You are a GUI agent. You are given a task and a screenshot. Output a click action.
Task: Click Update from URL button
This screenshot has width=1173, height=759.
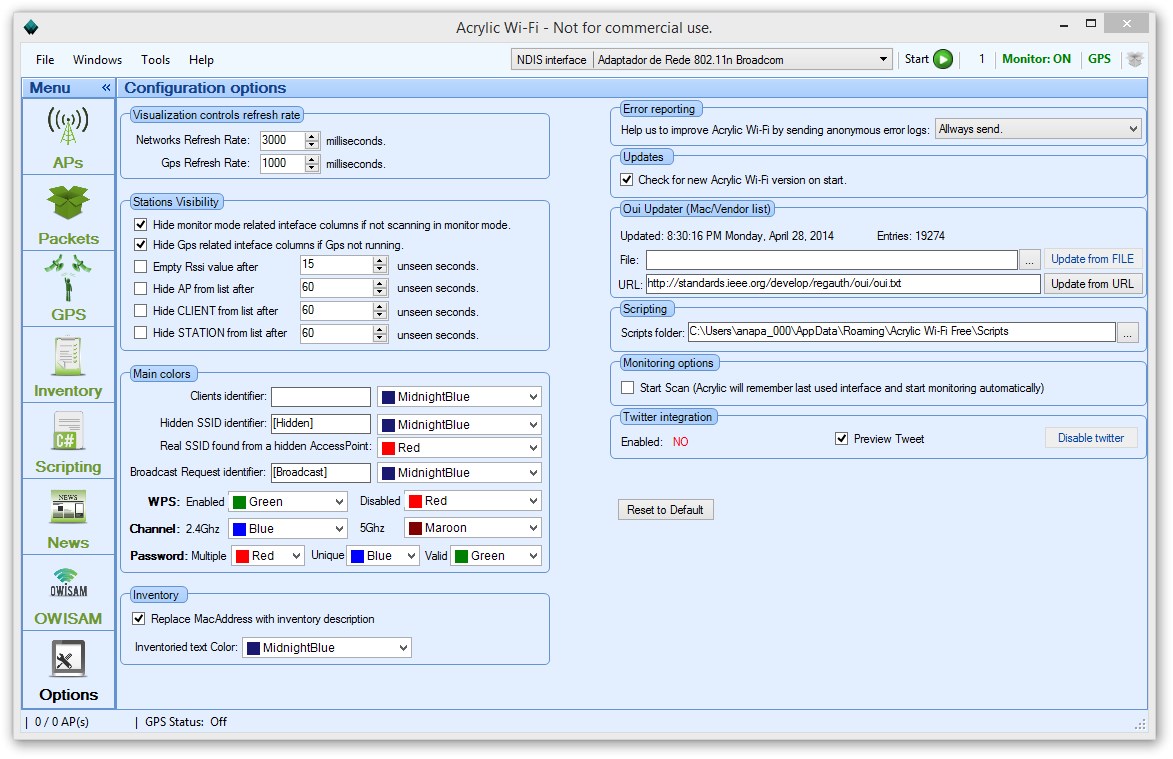[x=1092, y=283]
